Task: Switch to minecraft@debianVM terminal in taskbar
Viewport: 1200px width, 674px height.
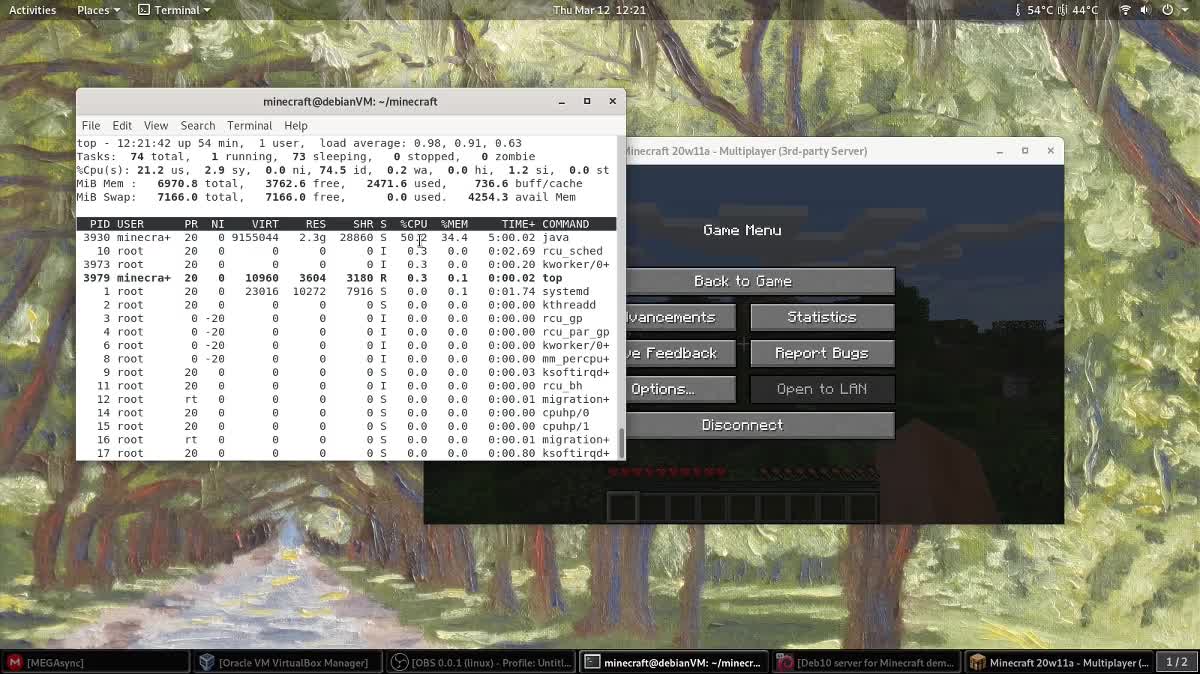Action: coord(674,662)
